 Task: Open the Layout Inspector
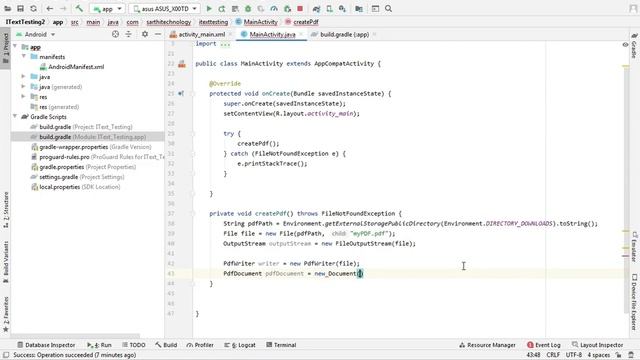598,345
